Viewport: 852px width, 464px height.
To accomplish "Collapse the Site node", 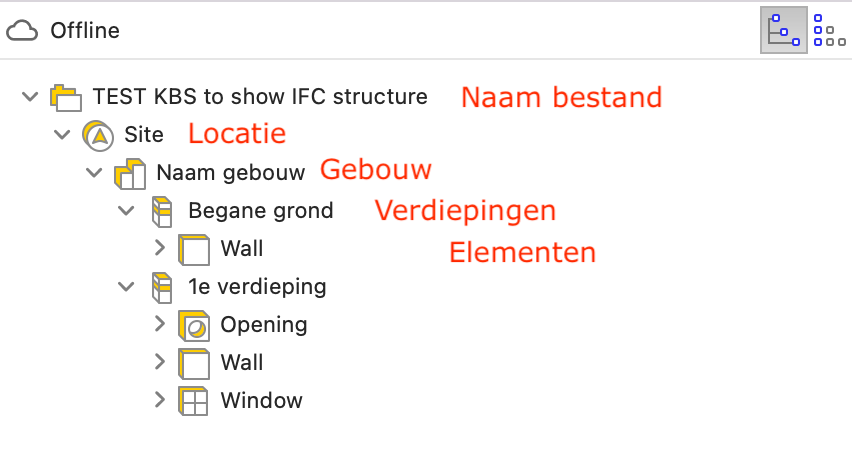I will pyautogui.click(x=62, y=134).
